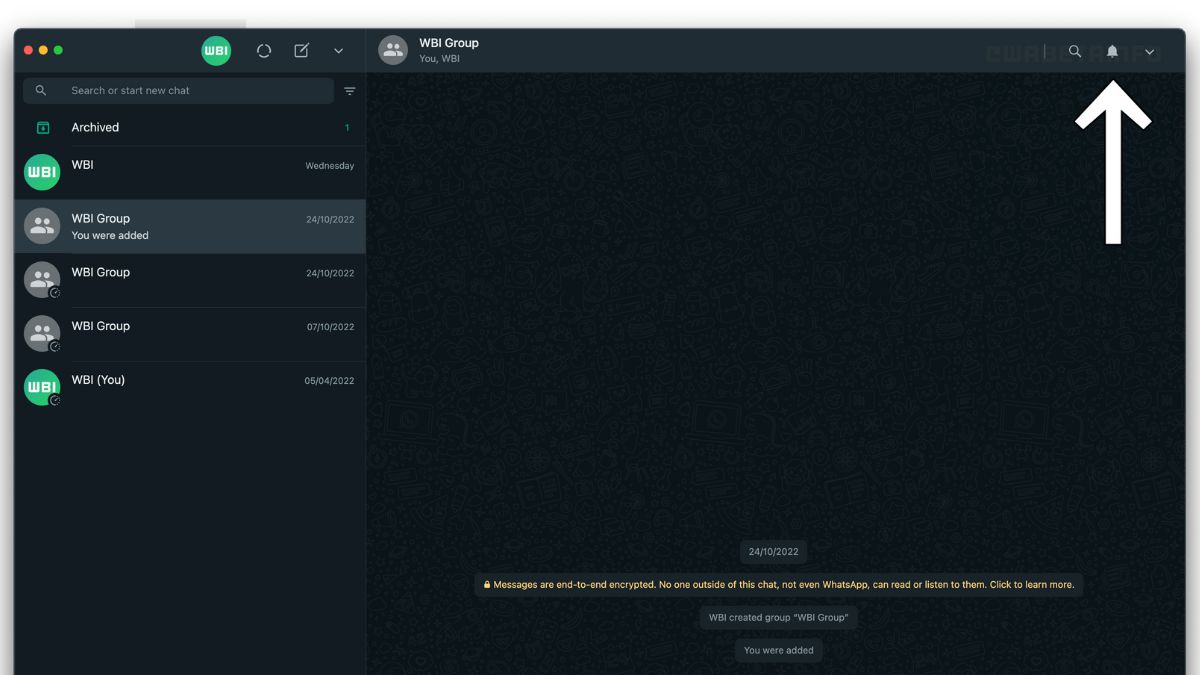The height and width of the screenshot is (675, 1200).
Task: Open the Status updates ring icon
Action: pos(264,51)
